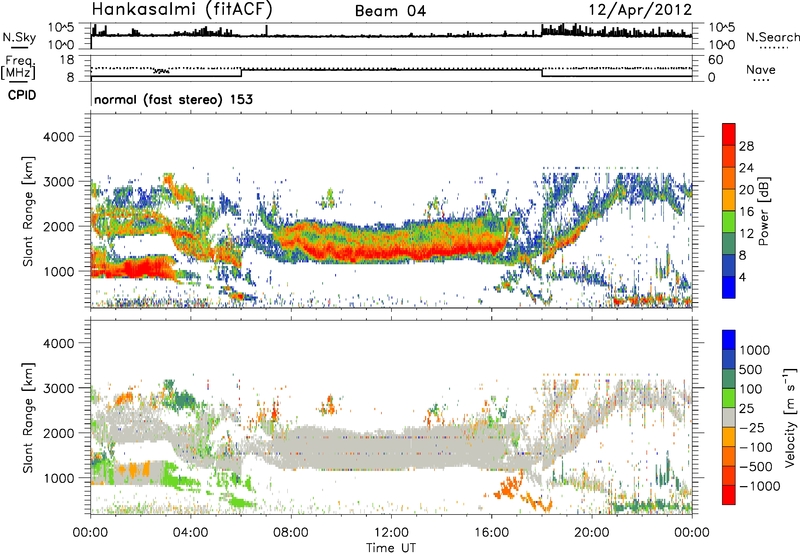800x554 pixels.
Task: Click 'Slant Range [km]' label of velocity panel
Action: [29, 418]
